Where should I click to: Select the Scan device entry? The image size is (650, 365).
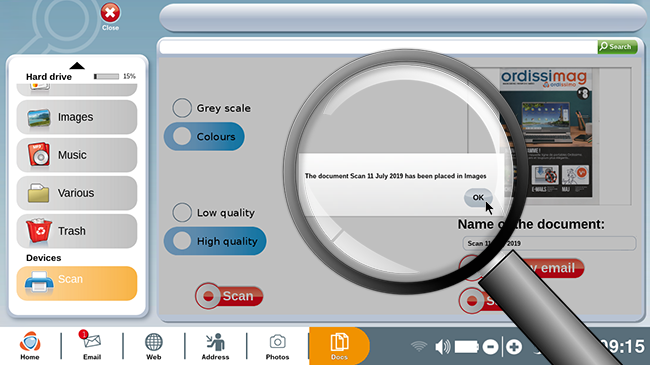77,283
